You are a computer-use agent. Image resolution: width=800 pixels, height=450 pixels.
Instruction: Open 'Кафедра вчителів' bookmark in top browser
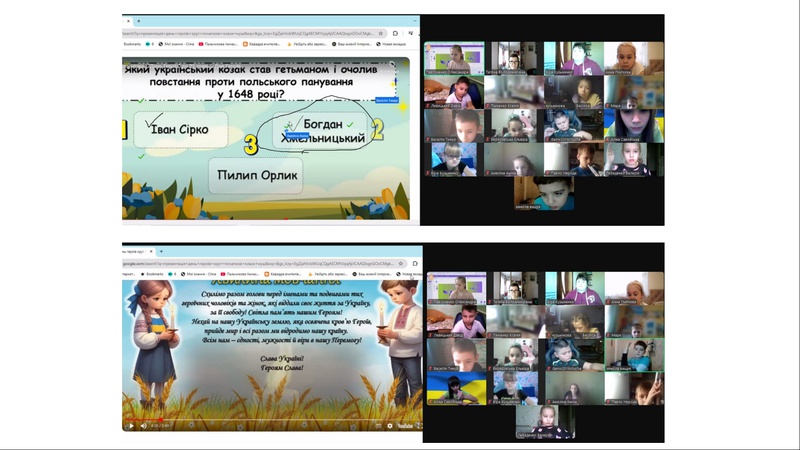pos(261,44)
